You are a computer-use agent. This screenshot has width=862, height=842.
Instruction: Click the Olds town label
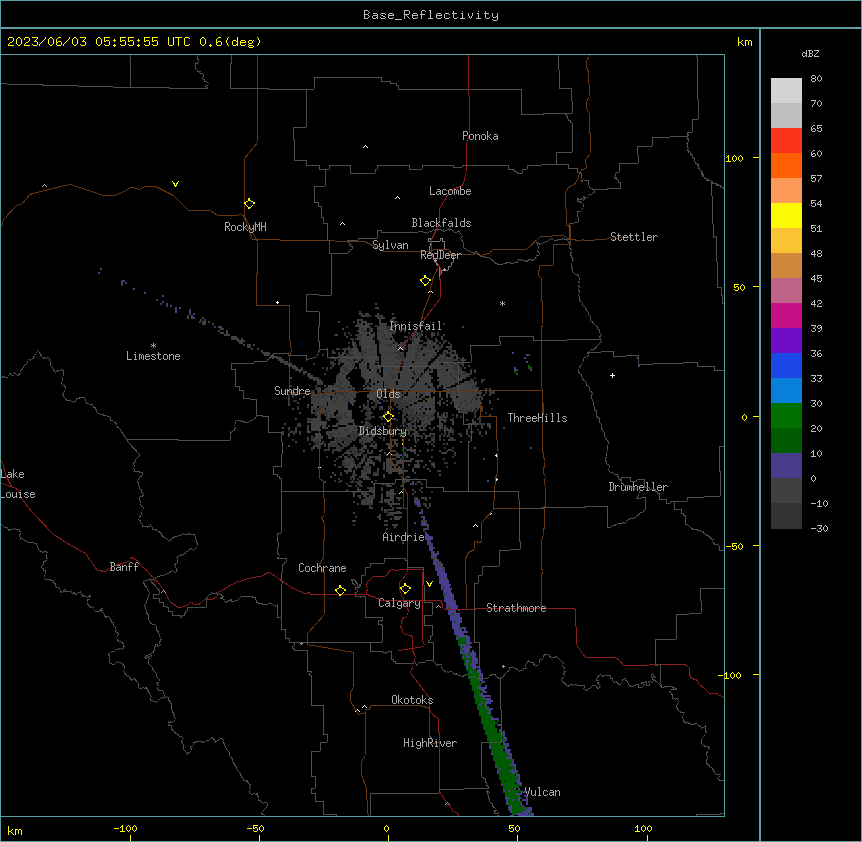pos(388,394)
